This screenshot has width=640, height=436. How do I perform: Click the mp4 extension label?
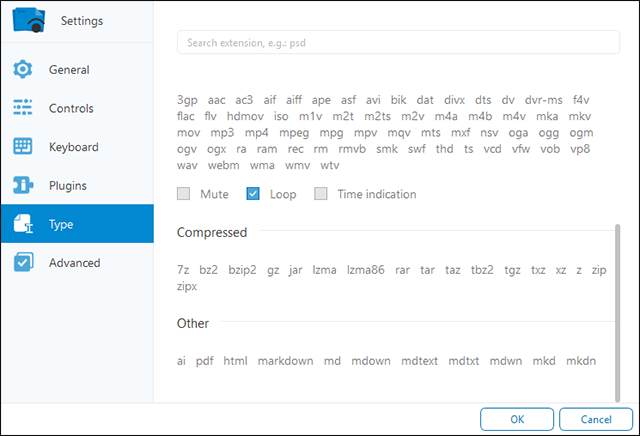coord(256,132)
